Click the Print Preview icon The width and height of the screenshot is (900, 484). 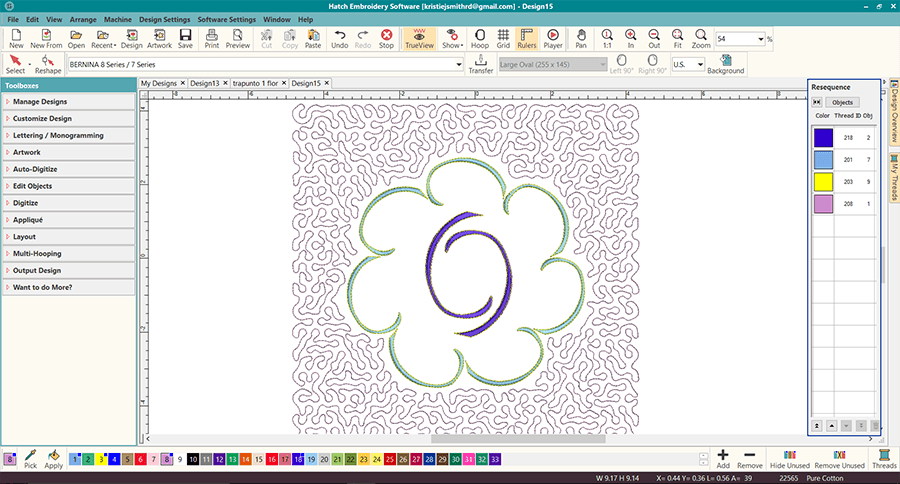click(x=237, y=39)
